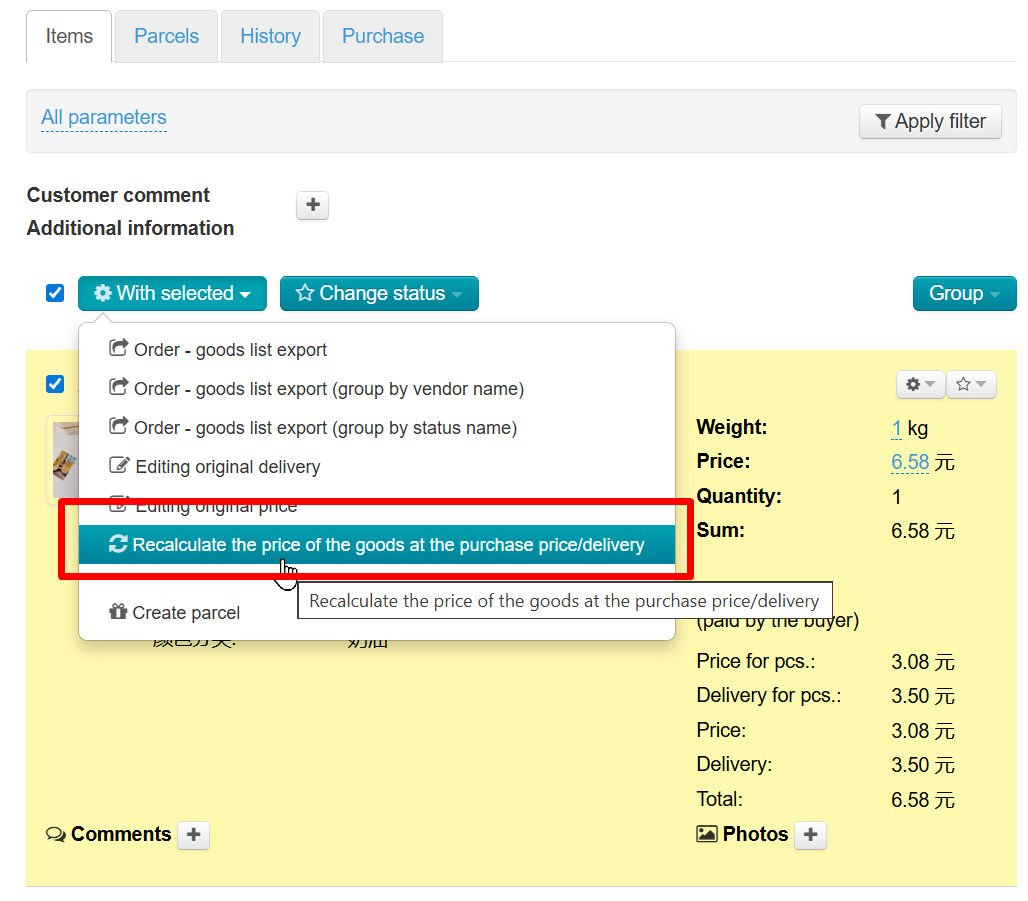The height and width of the screenshot is (901, 1028).
Task: Edit the 6.58 price value link
Action: tap(910, 463)
